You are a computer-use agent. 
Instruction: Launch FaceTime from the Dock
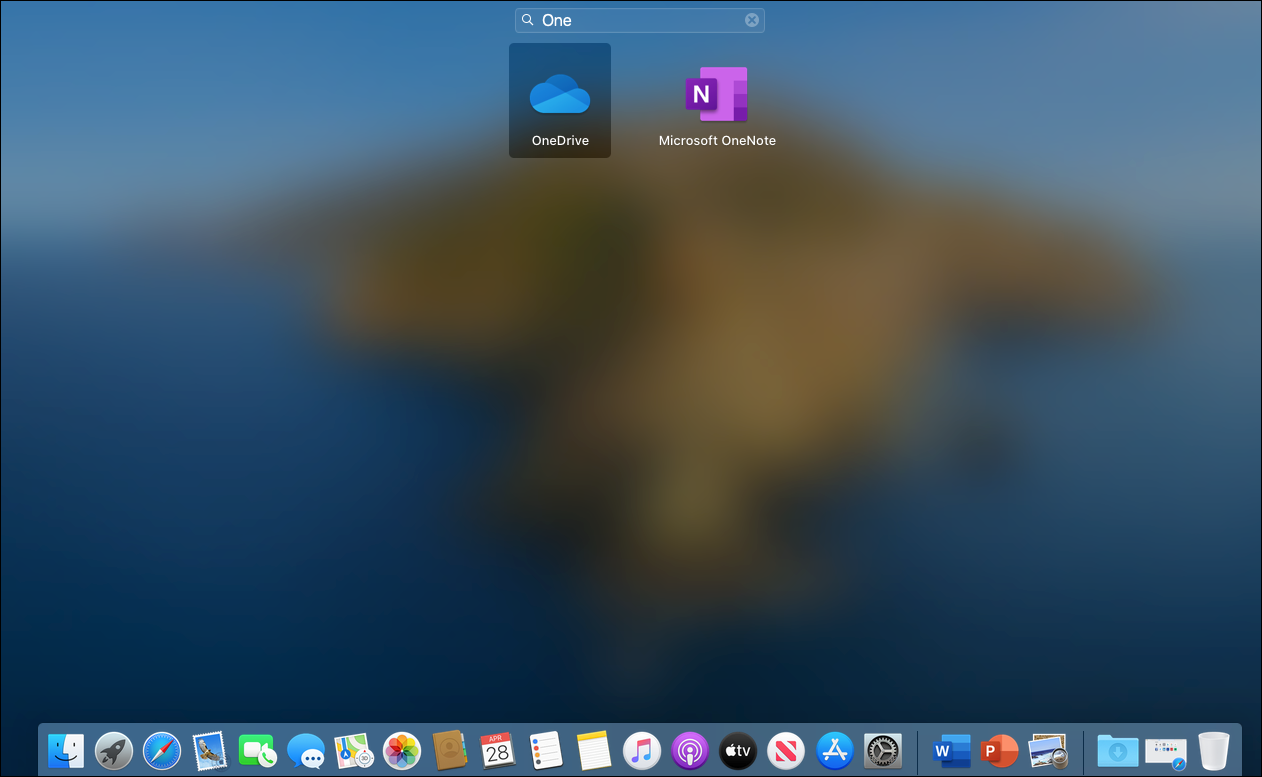(x=258, y=749)
